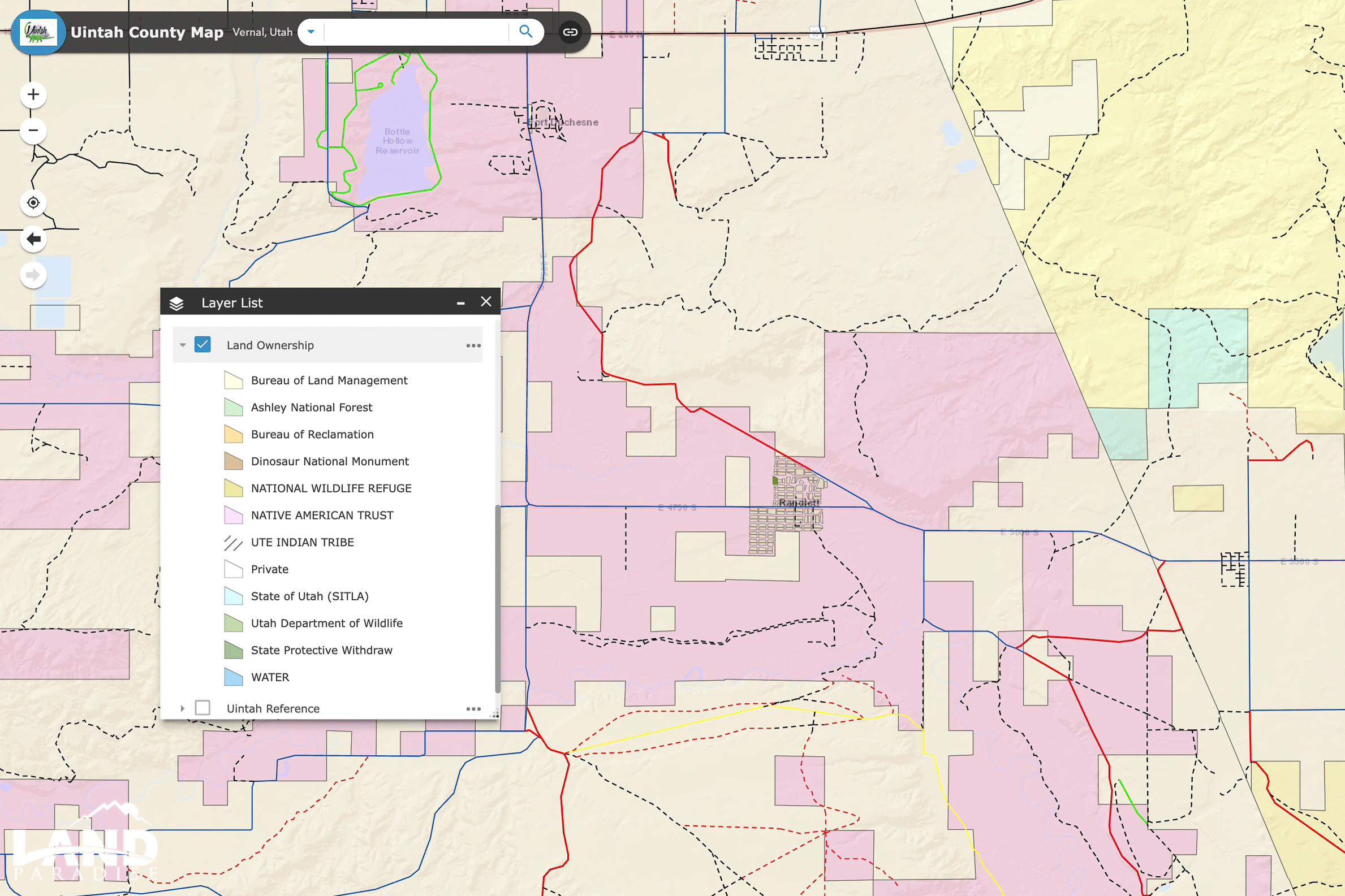Screen dimensions: 1345x896
Task: Go to next map extent
Action: tap(33, 275)
